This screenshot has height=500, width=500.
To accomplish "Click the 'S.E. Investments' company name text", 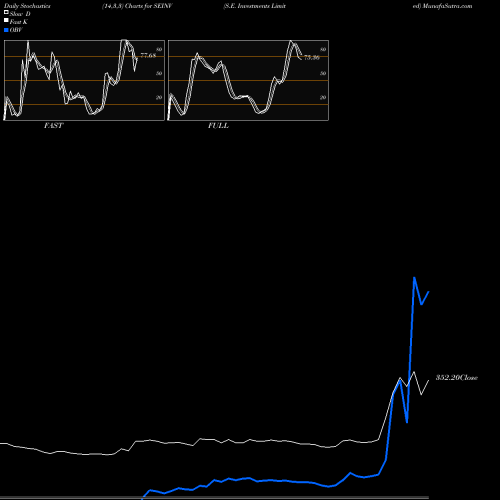I will click(x=247, y=6).
